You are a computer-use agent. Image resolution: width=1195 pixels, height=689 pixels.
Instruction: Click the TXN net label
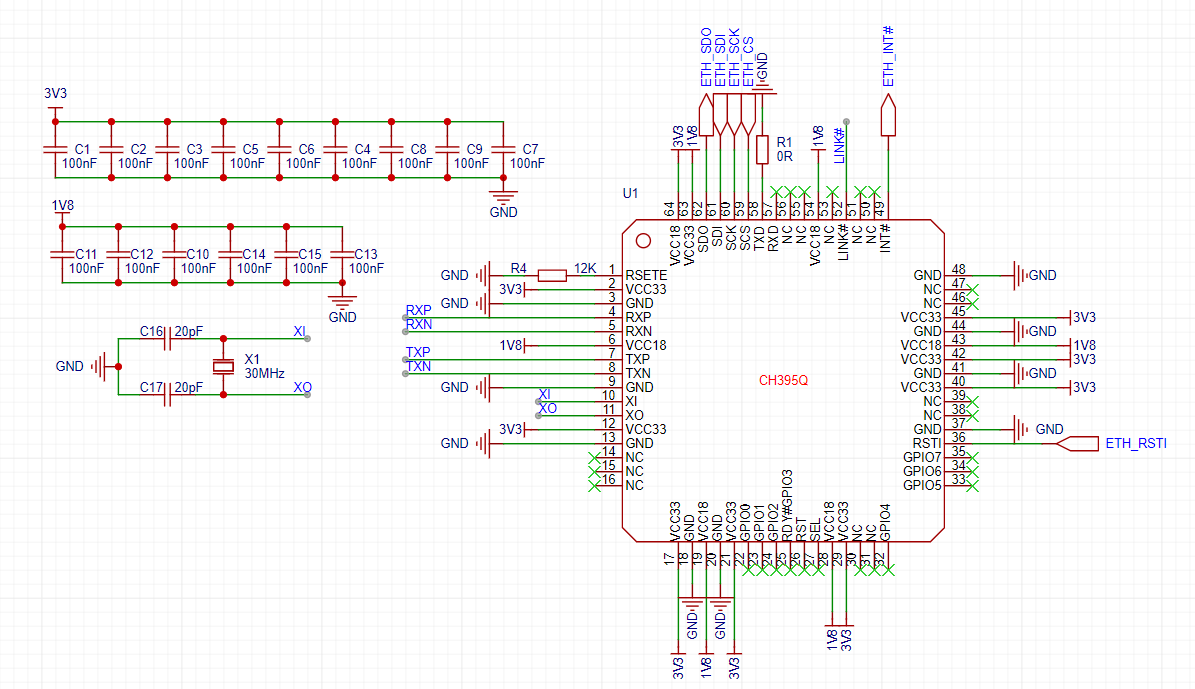pos(418,367)
